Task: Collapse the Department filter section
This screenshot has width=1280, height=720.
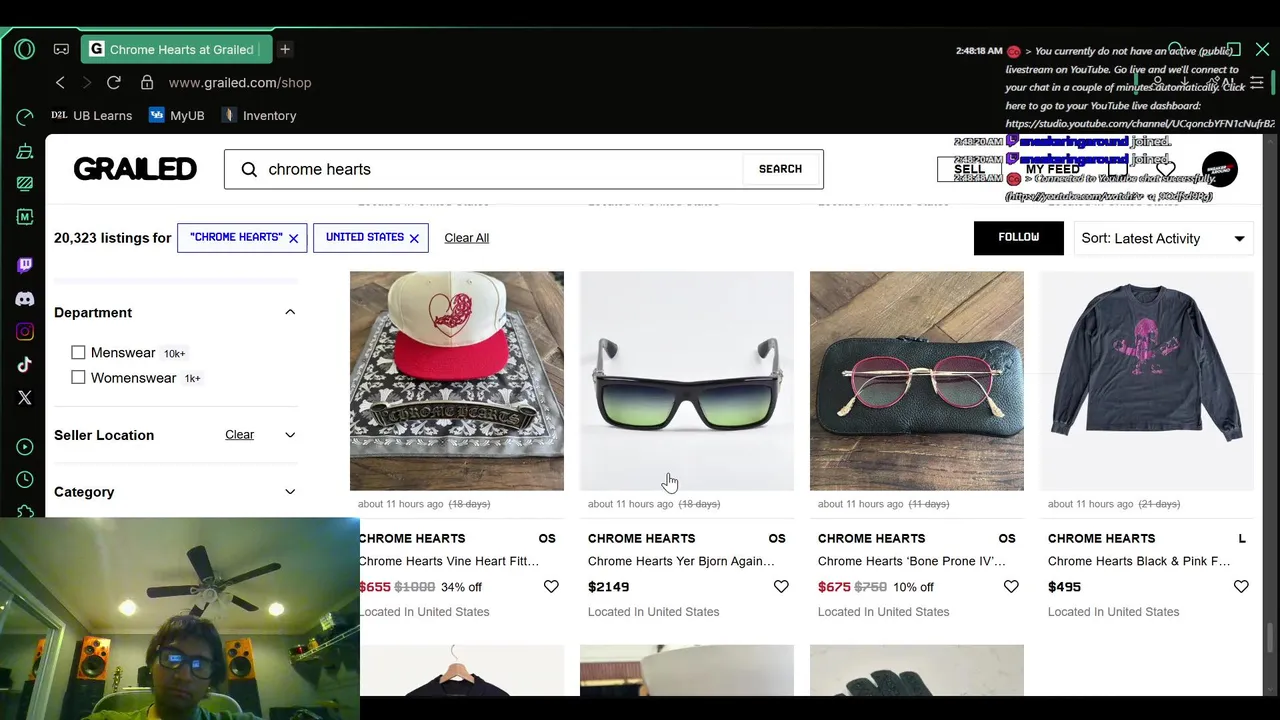Action: [290, 312]
